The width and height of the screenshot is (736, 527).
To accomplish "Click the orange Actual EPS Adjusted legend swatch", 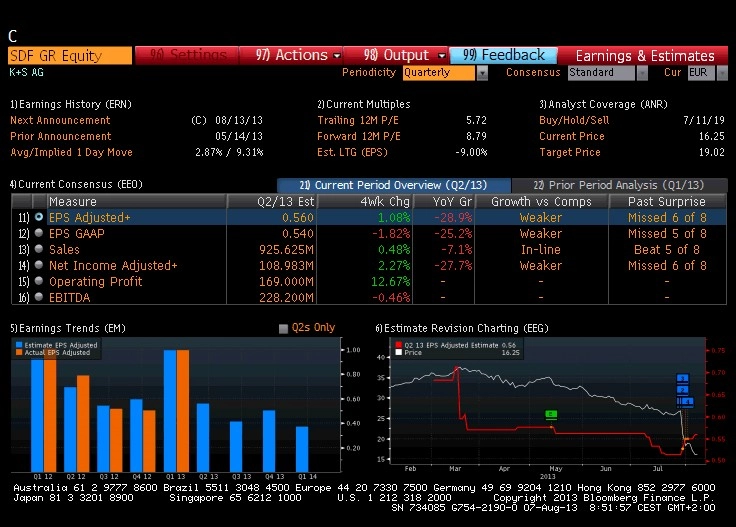I will pyautogui.click(x=19, y=352).
